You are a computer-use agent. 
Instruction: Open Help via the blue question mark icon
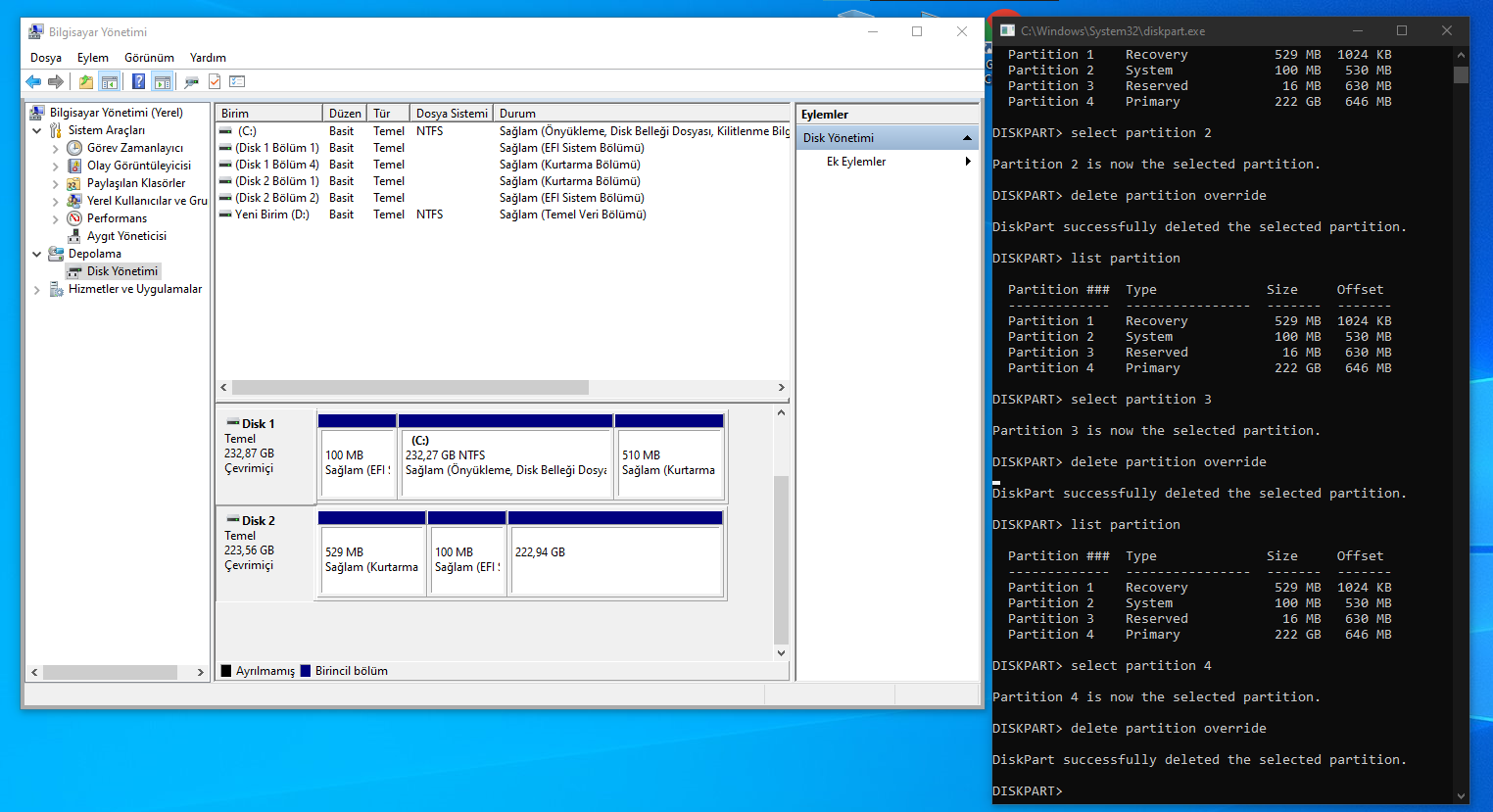(139, 82)
